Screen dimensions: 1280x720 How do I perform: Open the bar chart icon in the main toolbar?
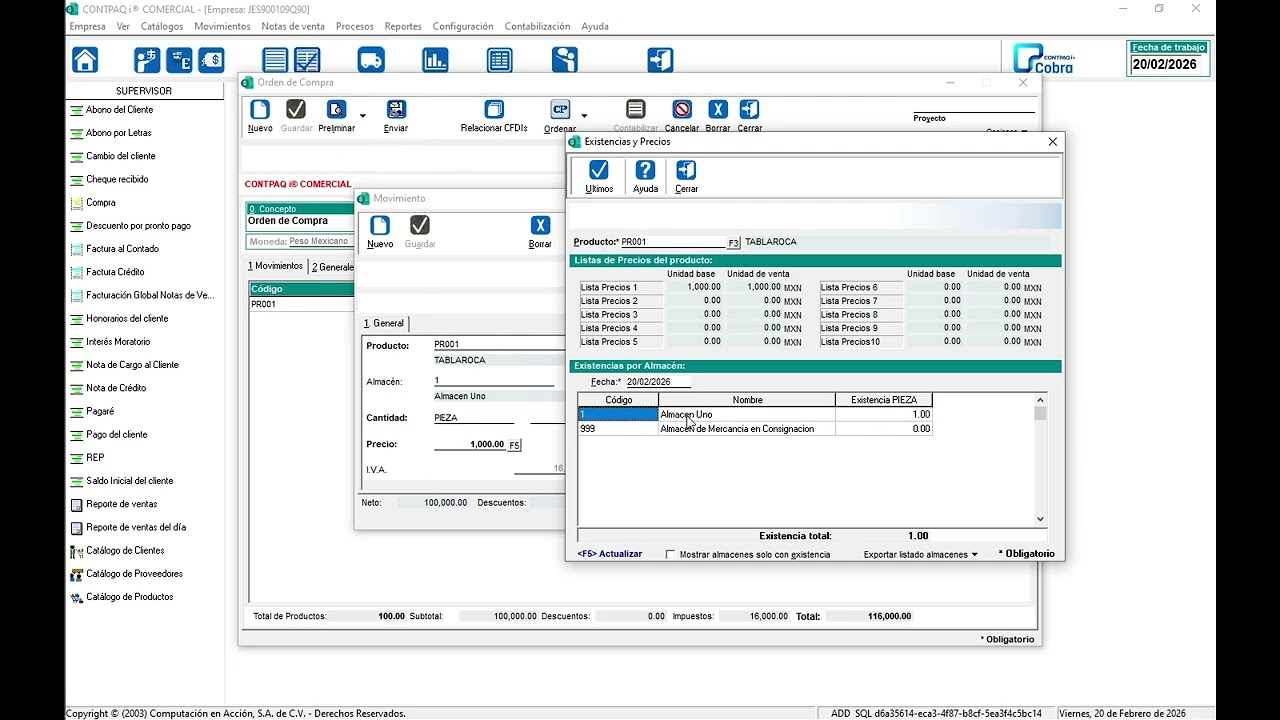pyautogui.click(x=435, y=60)
